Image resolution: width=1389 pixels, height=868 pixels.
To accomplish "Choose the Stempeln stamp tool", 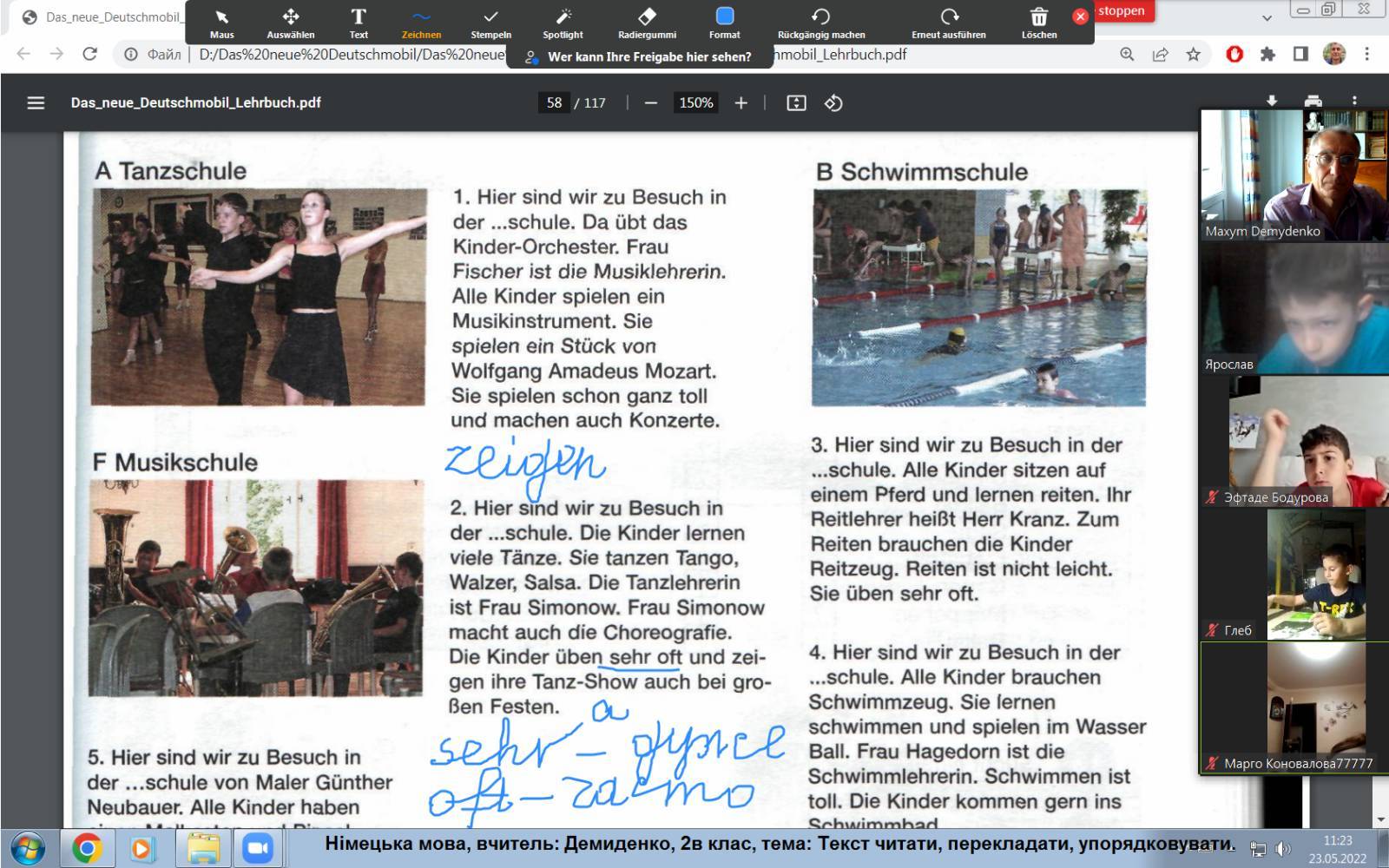I will [x=490, y=23].
